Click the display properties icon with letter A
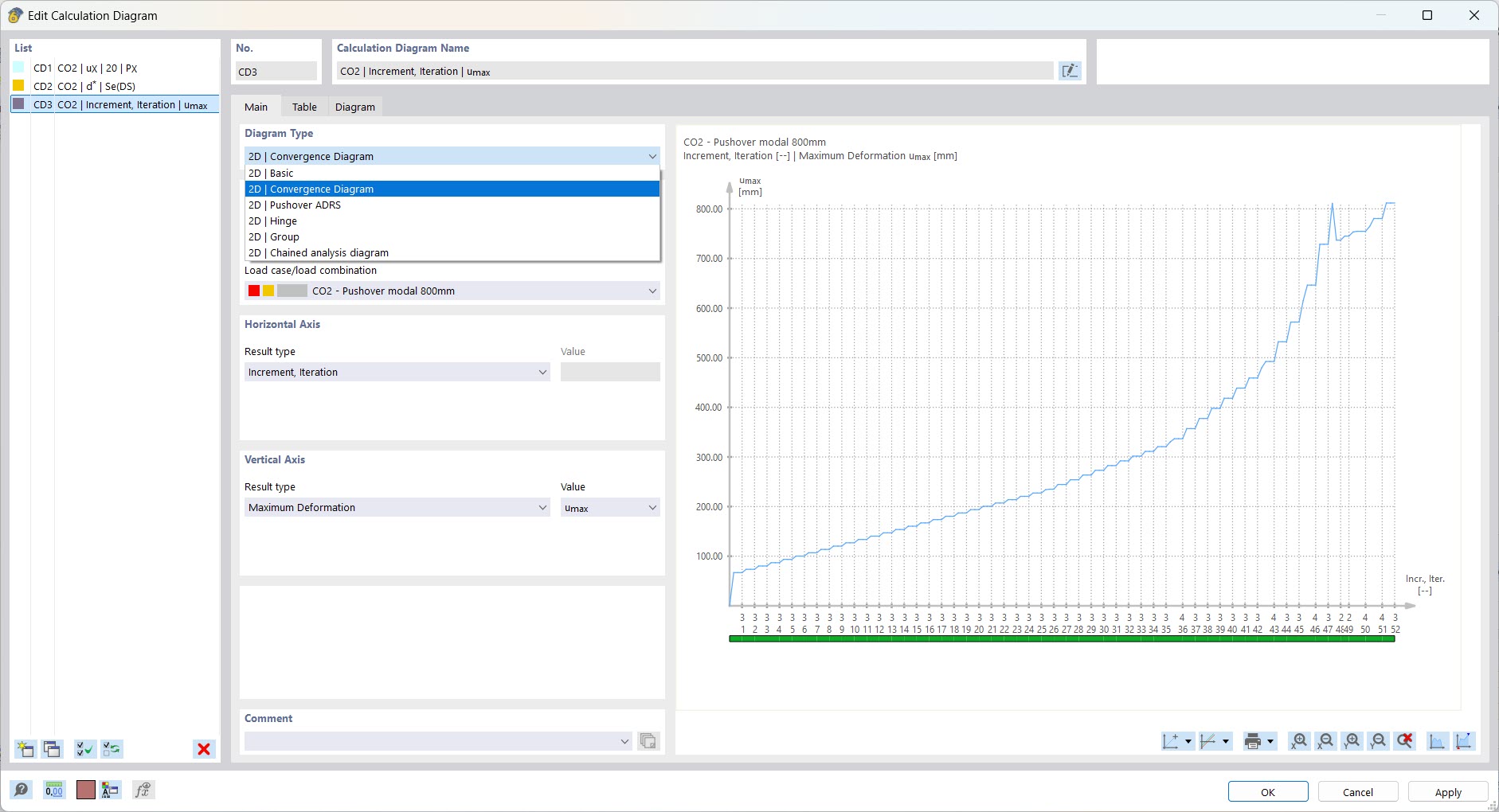The width and height of the screenshot is (1499, 812). [110, 790]
